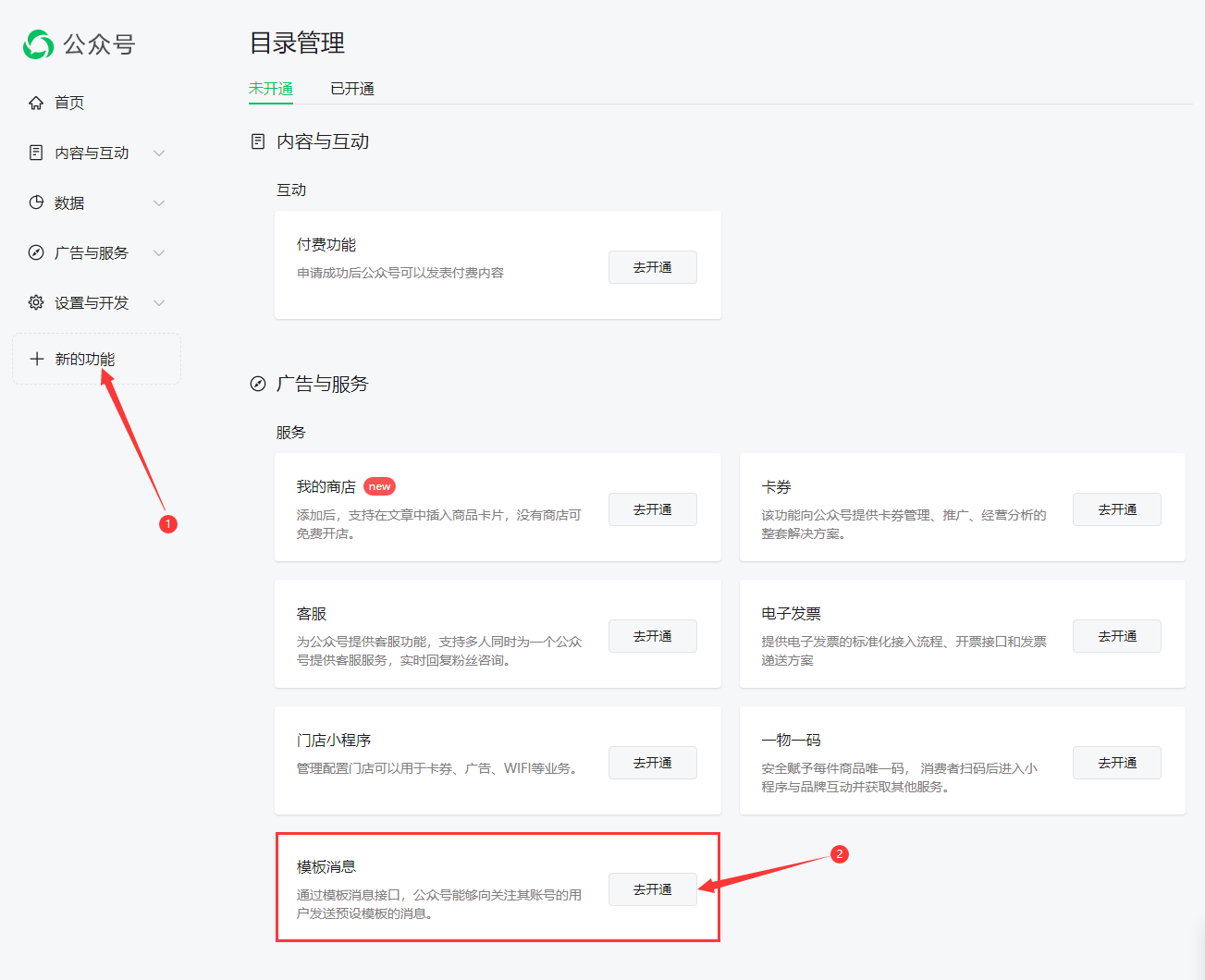Click the 内容与互动 sidebar label
Image resolution: width=1205 pixels, height=980 pixels.
point(92,153)
